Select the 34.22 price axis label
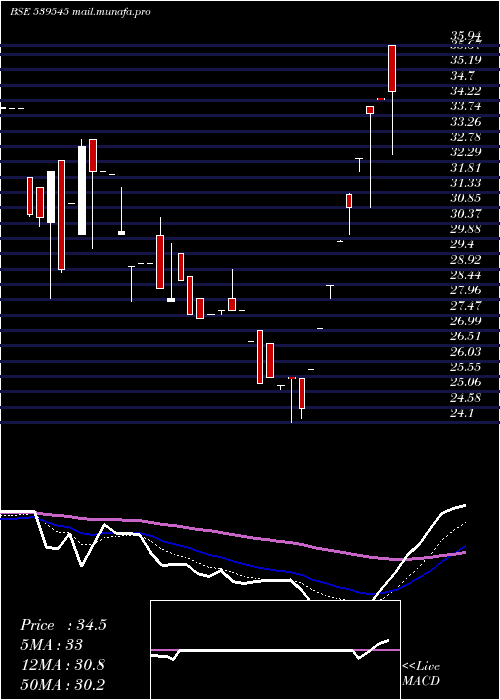 pos(465,91)
